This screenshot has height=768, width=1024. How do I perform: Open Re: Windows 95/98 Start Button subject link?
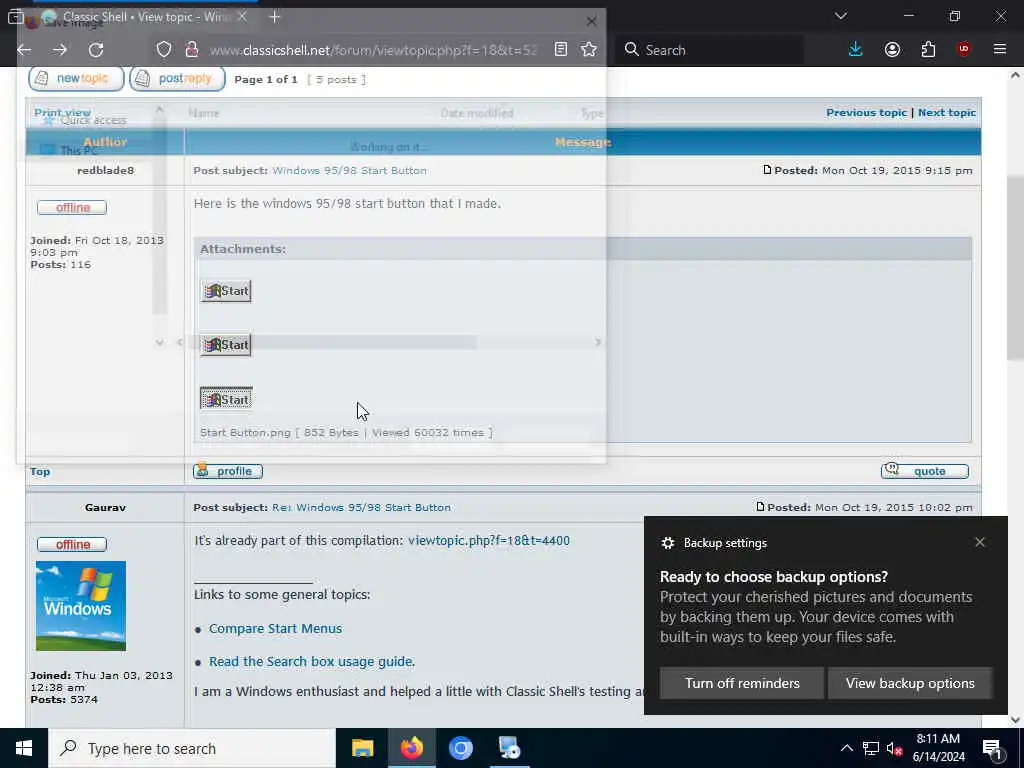[361, 507]
